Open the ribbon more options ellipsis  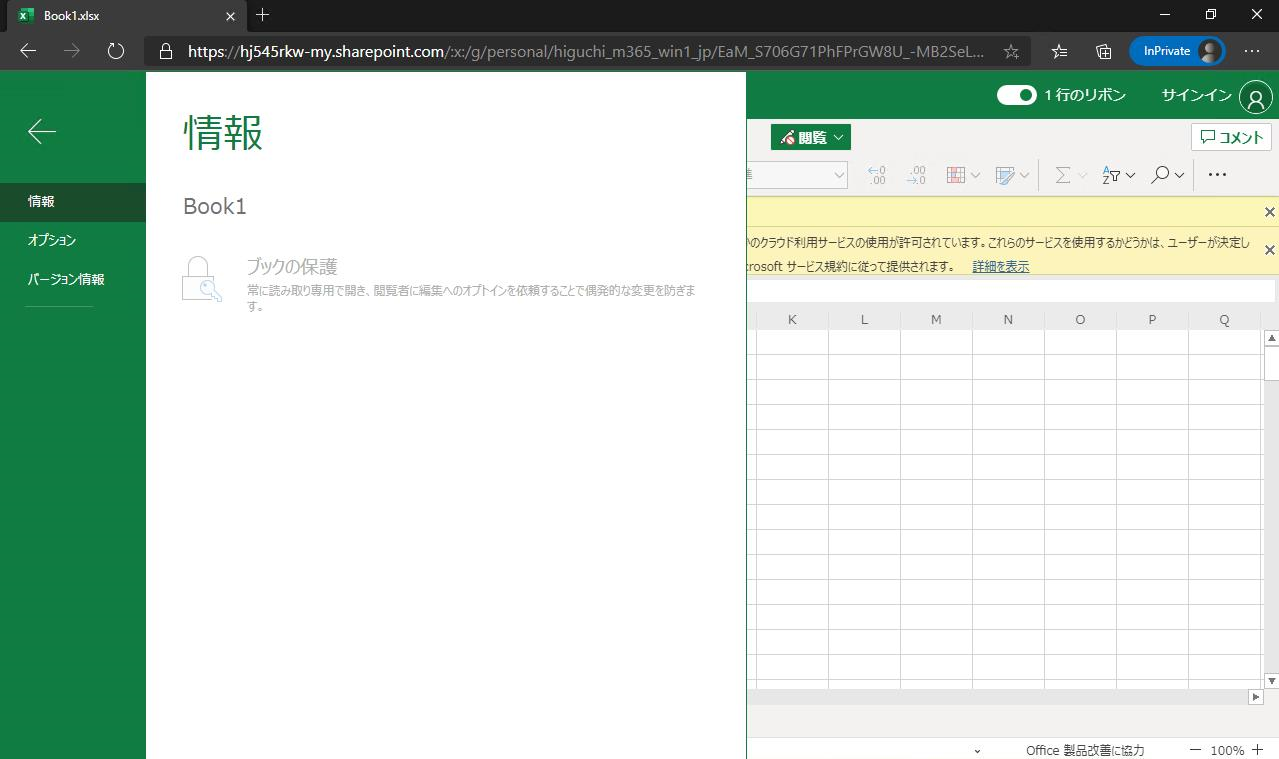pyautogui.click(x=1217, y=175)
